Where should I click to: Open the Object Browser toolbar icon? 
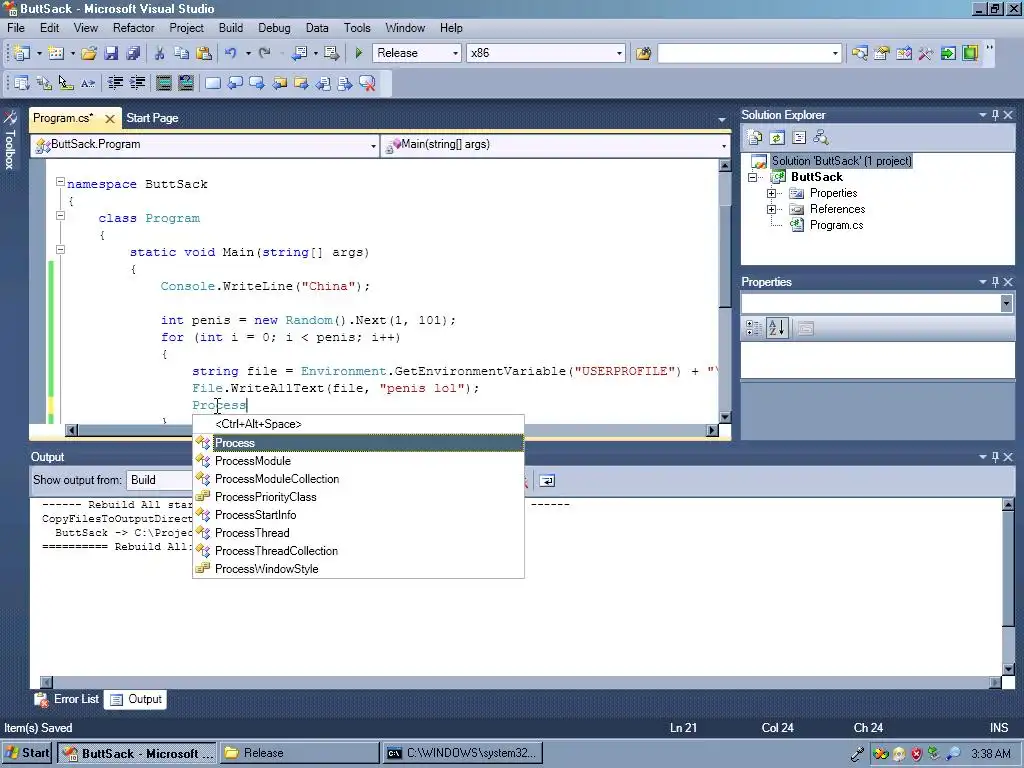(x=904, y=53)
